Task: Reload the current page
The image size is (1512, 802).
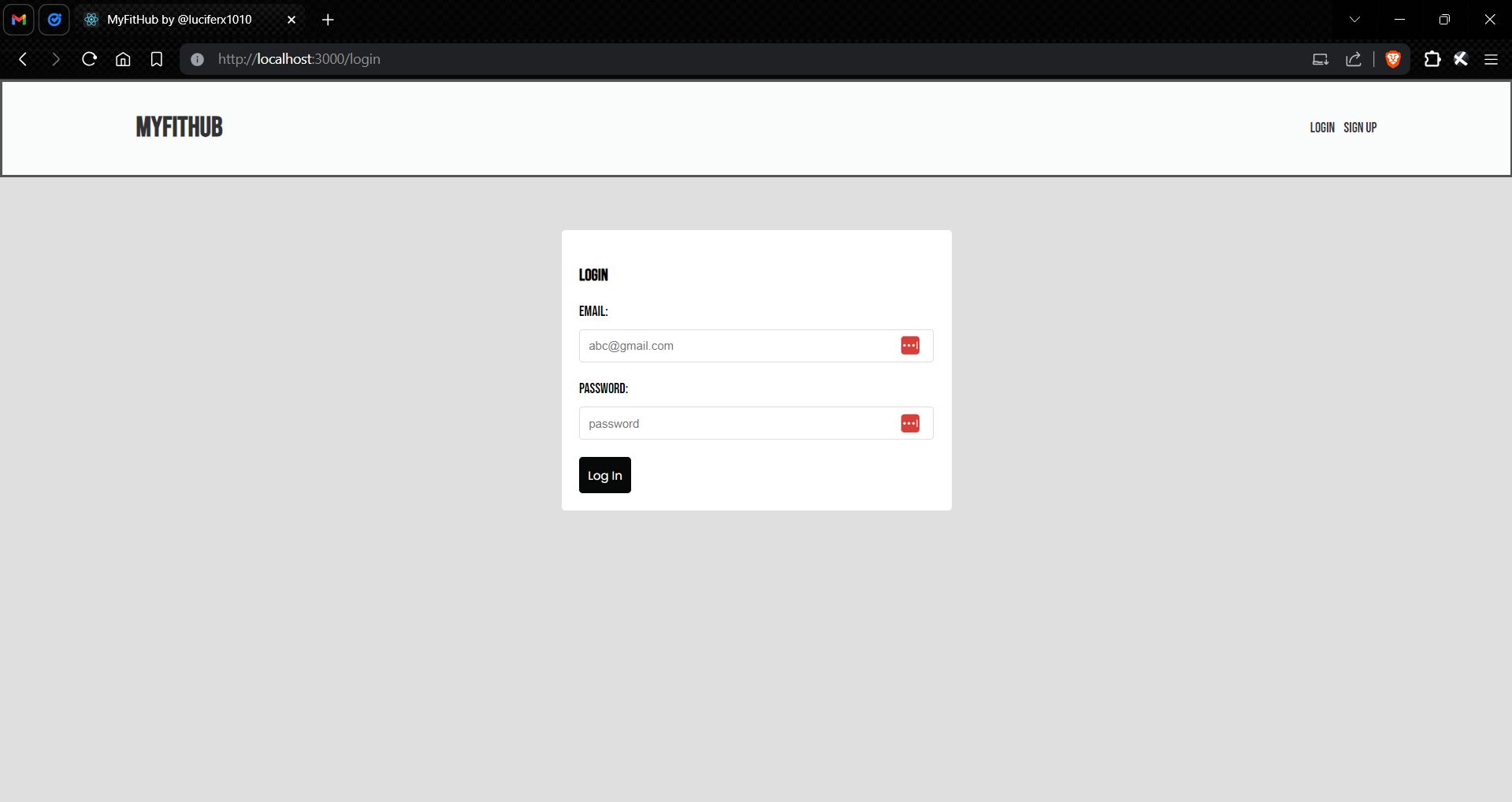Action: tap(89, 59)
